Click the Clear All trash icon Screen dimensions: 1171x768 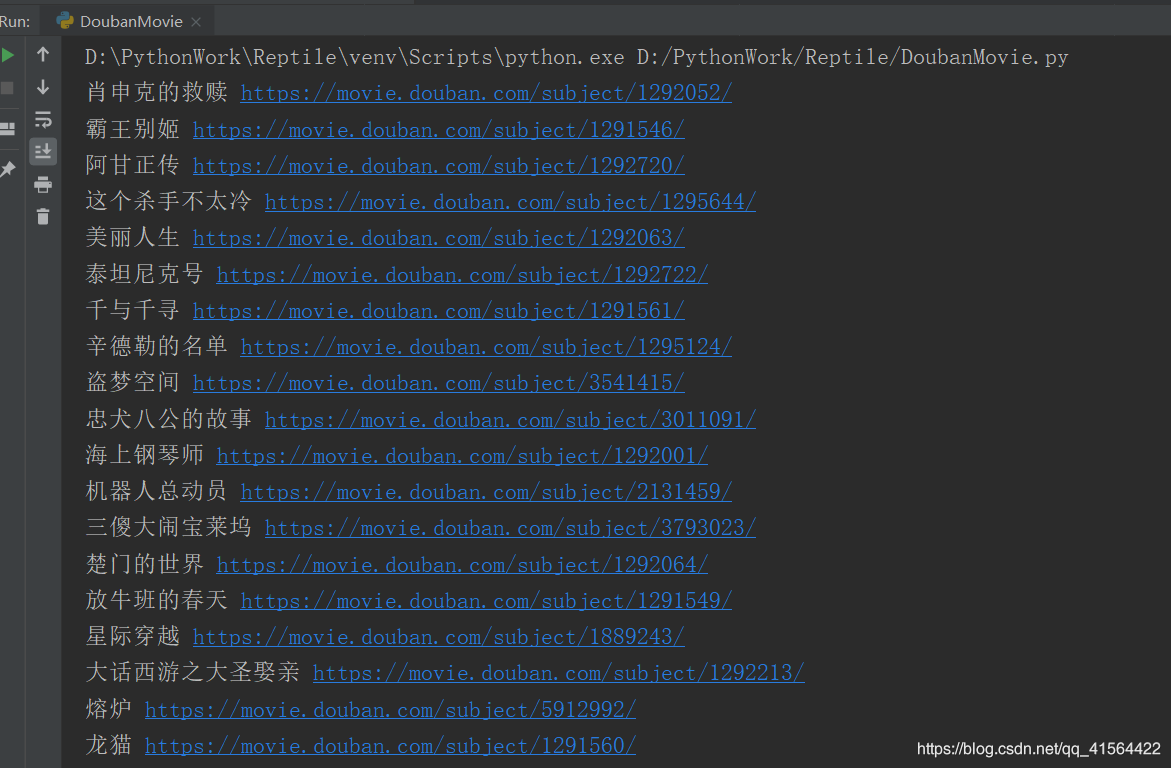(x=43, y=217)
